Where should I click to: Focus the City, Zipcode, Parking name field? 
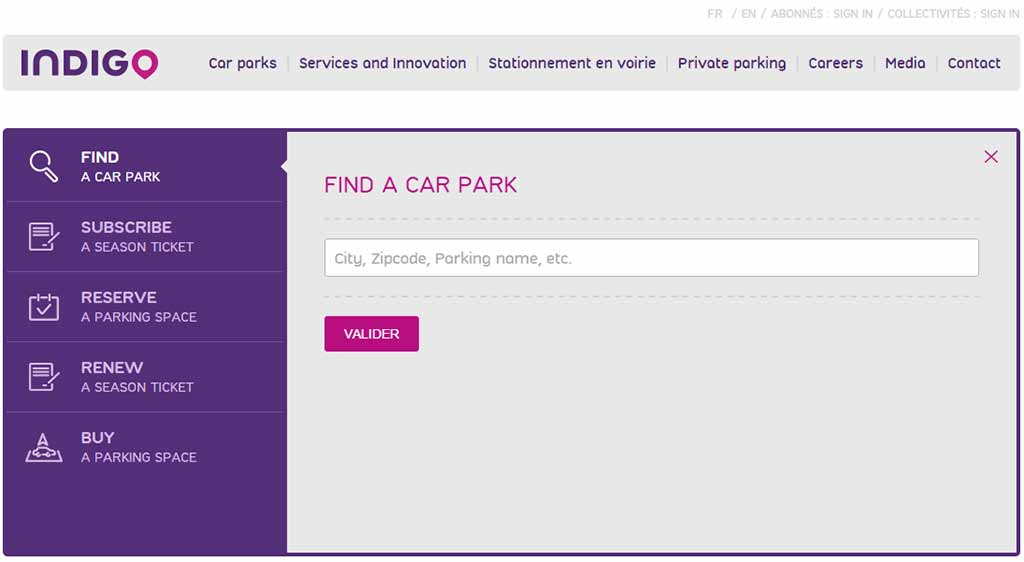(x=651, y=258)
